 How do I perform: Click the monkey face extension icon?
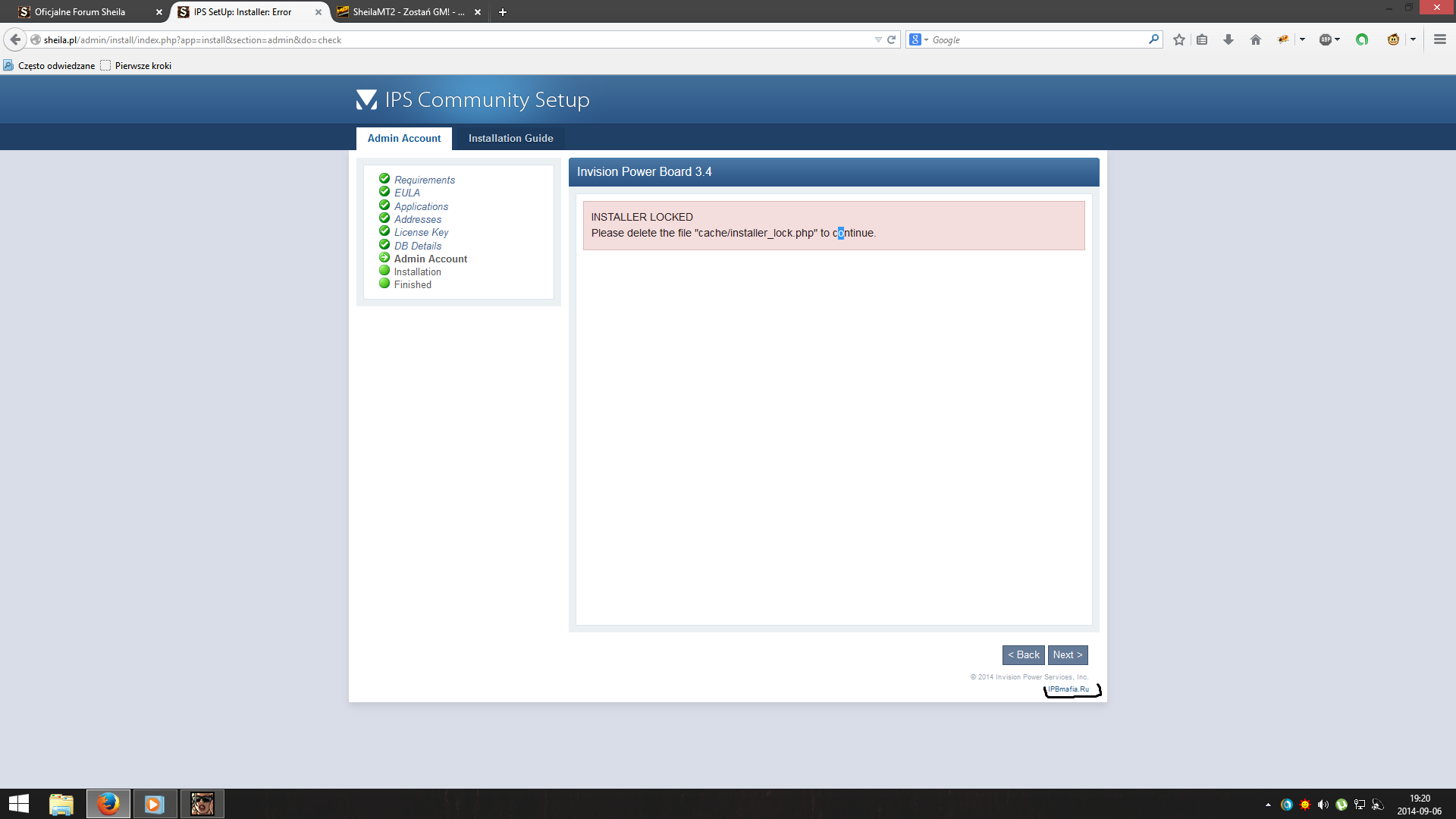(1393, 39)
